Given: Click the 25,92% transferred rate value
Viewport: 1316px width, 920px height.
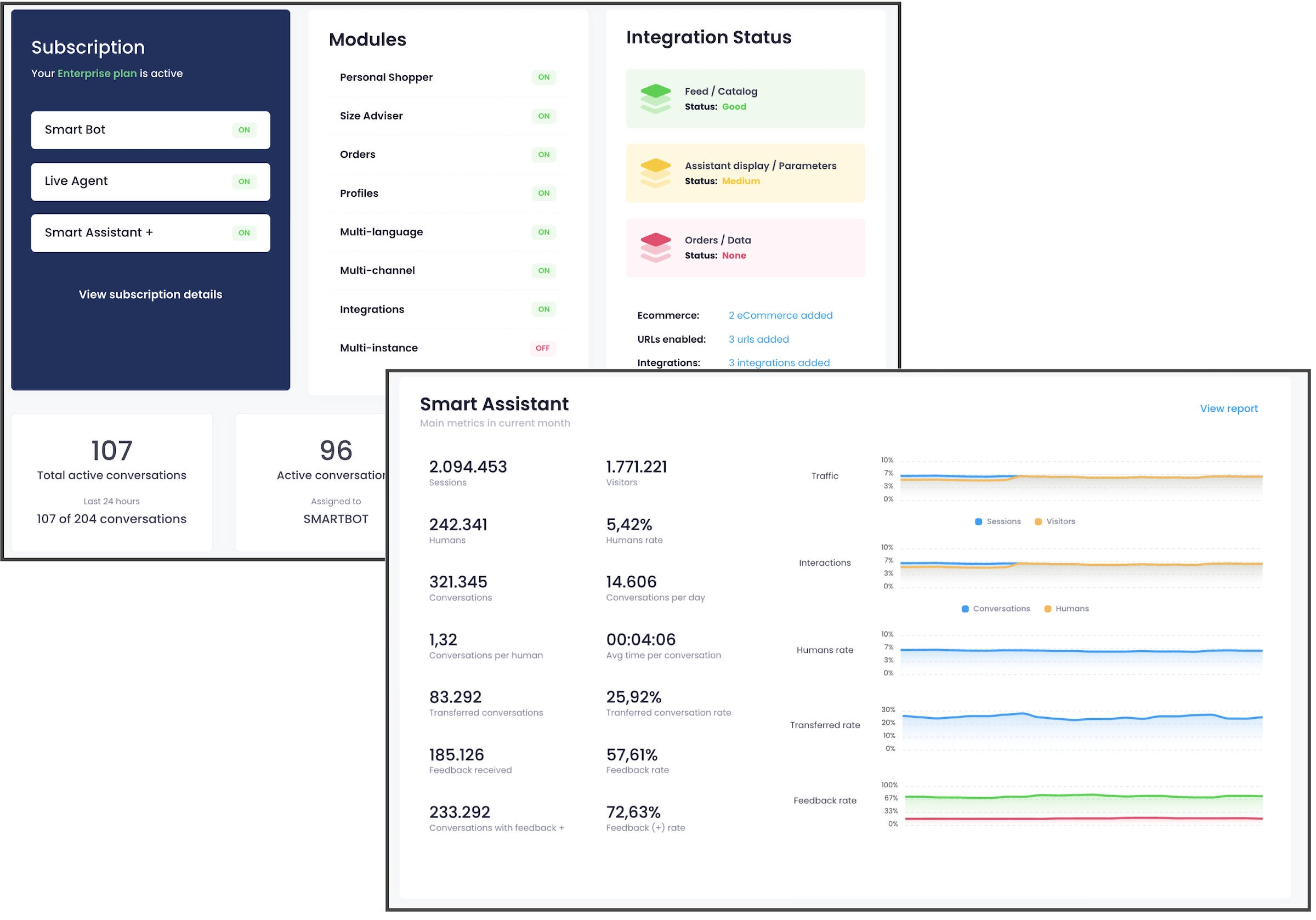Looking at the screenshot, I should click(x=633, y=697).
